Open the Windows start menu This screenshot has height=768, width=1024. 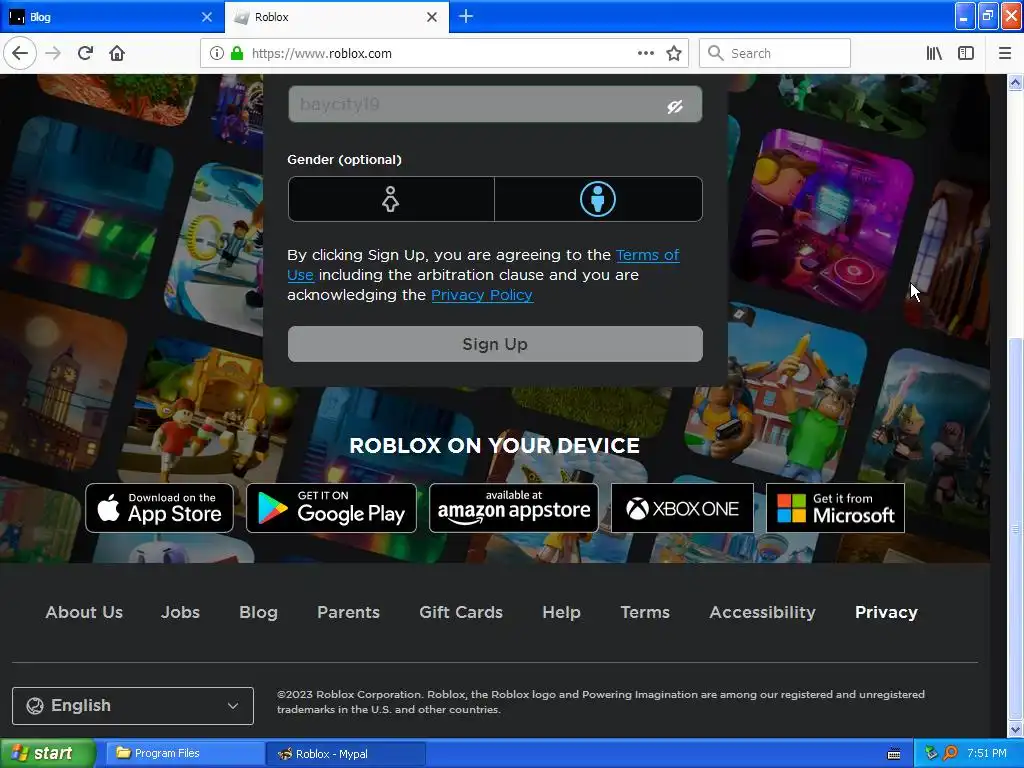tap(48, 754)
